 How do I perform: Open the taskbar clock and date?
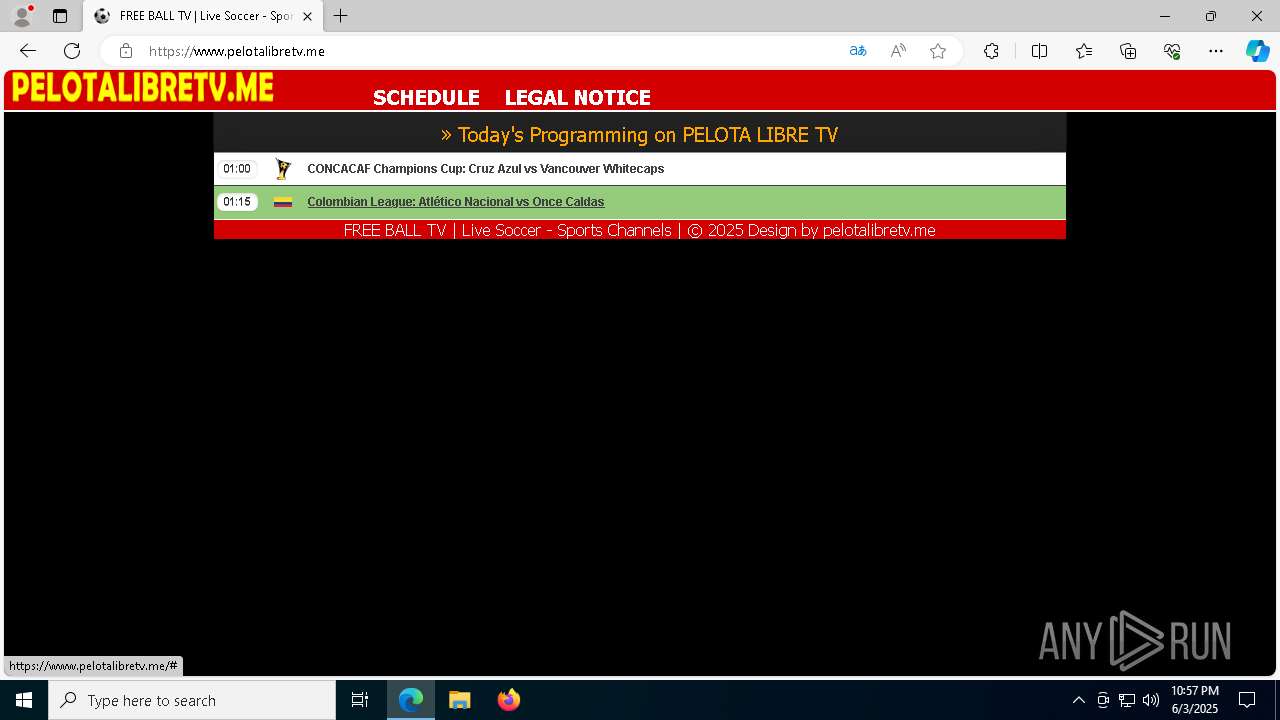click(1194, 700)
